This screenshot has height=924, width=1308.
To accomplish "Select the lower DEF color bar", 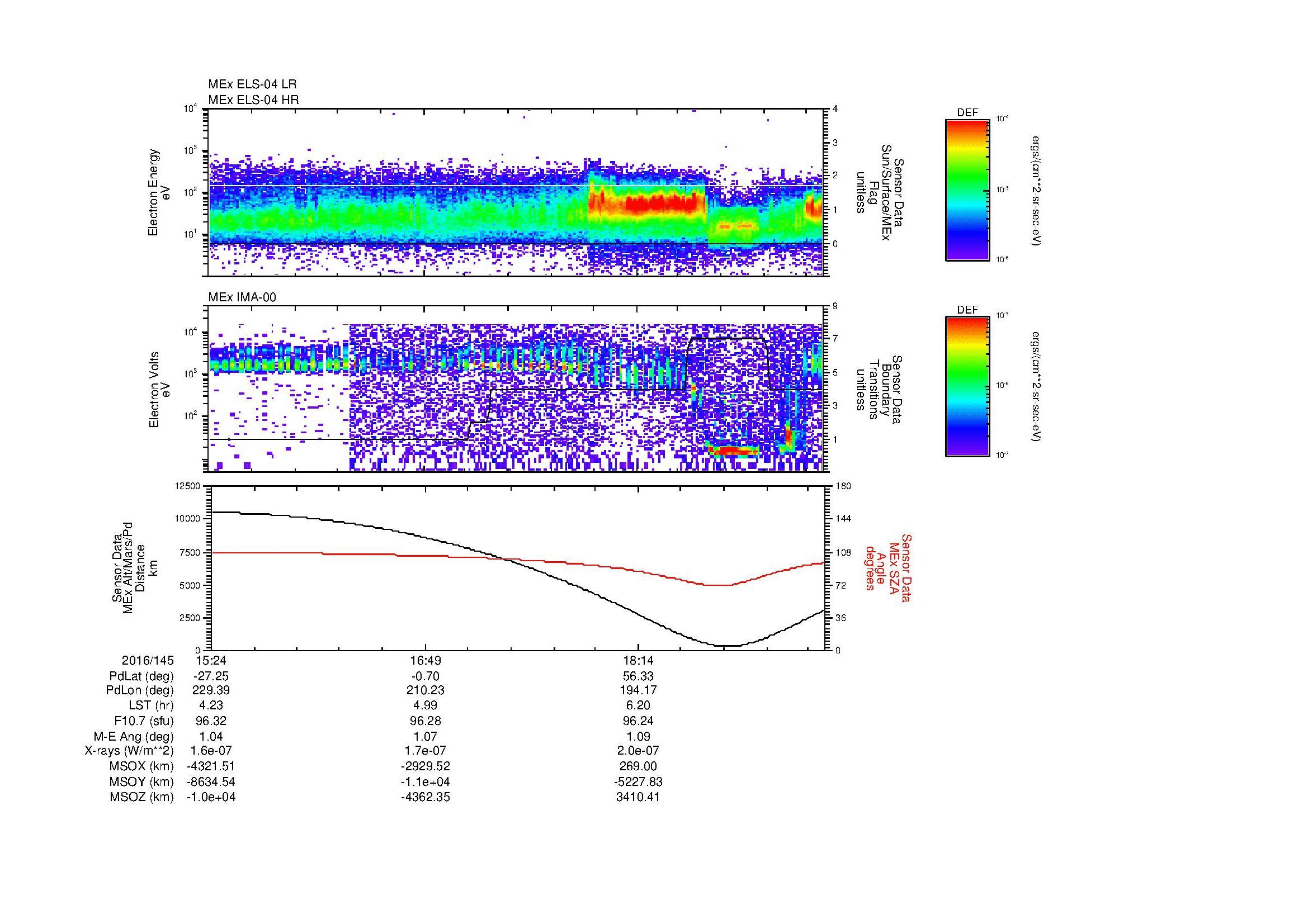I will tap(967, 387).
